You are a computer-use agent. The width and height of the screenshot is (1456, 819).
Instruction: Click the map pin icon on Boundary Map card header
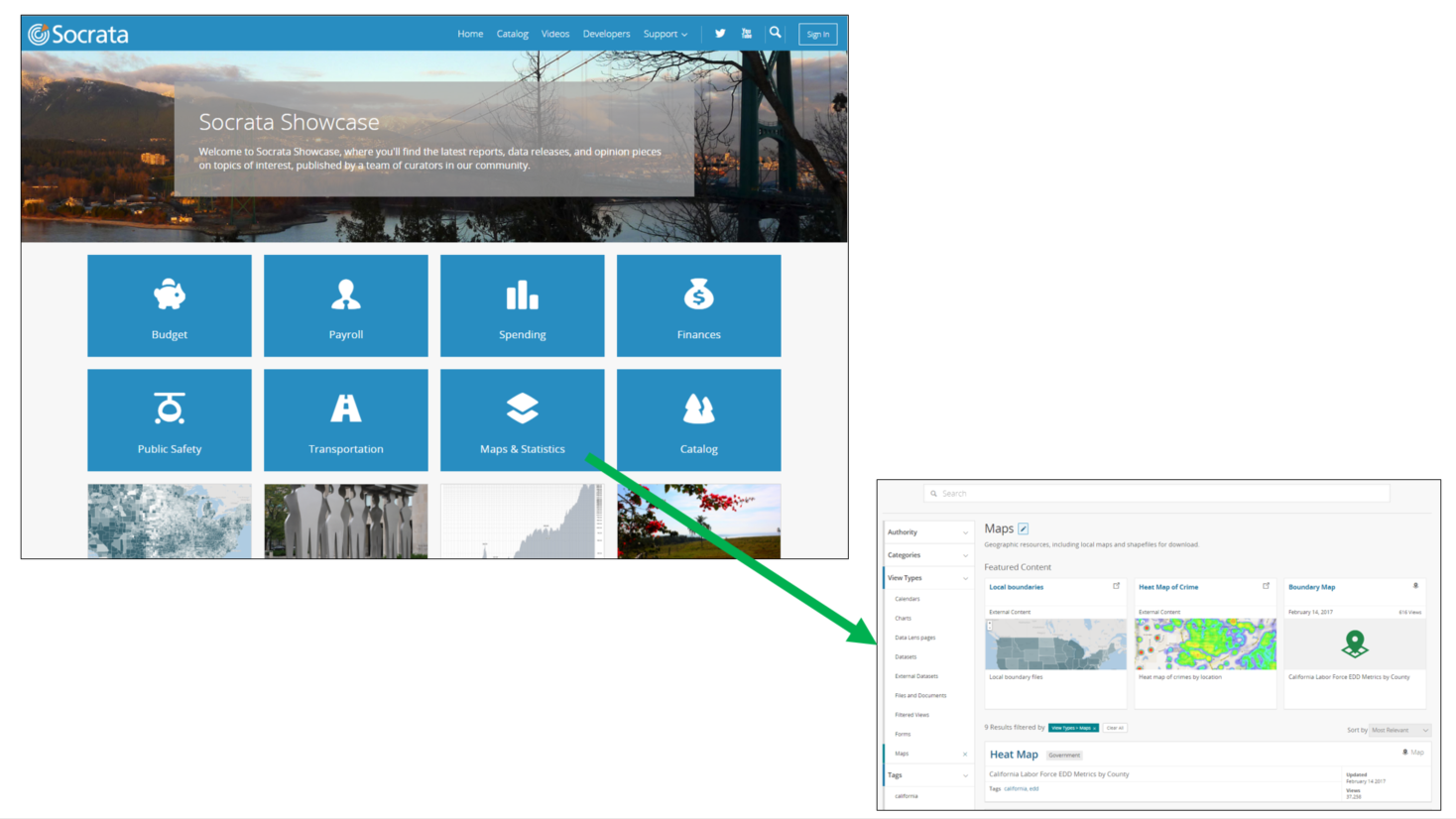tap(1415, 586)
